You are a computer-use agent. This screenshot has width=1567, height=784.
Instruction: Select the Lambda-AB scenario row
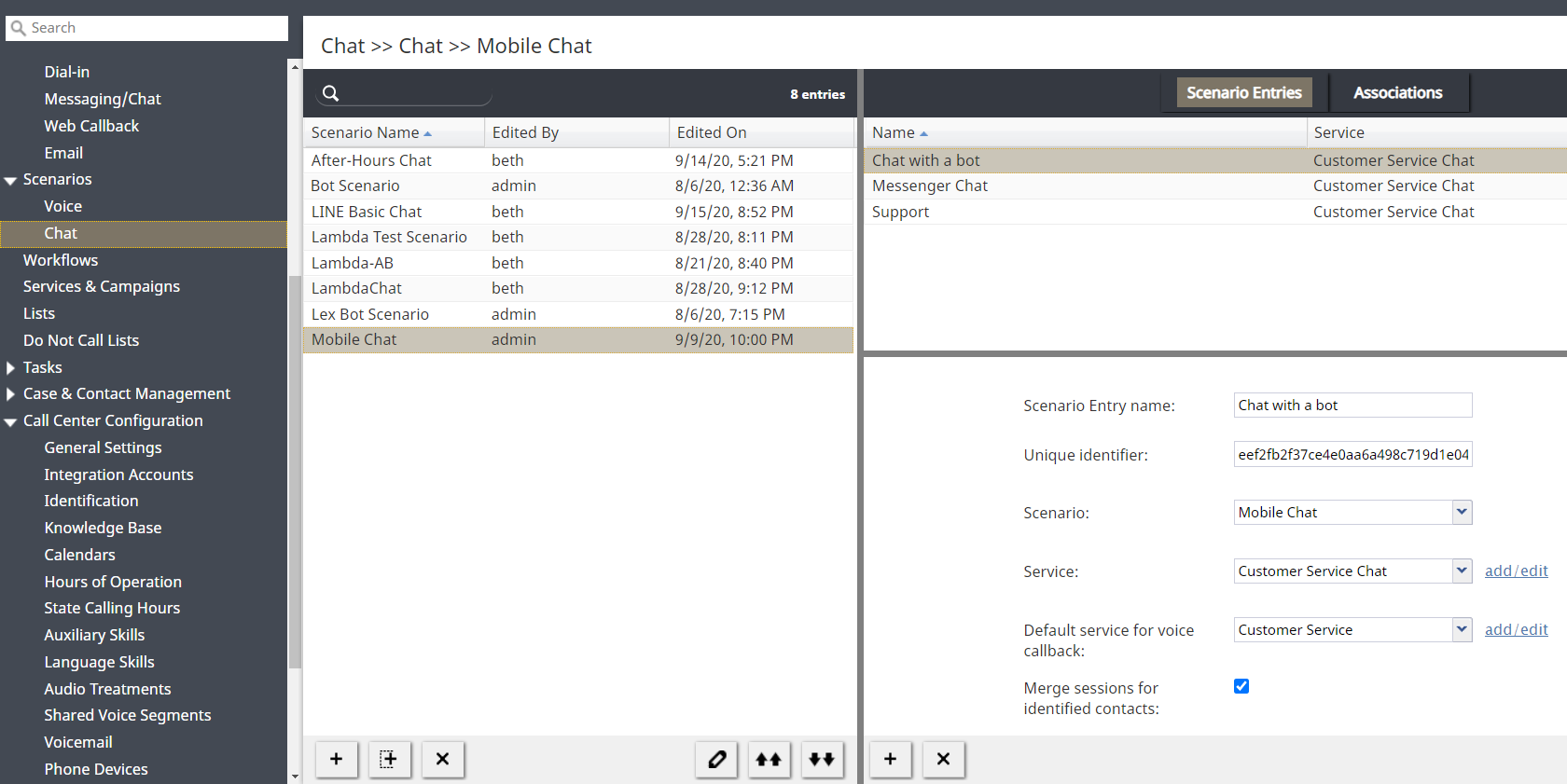(578, 263)
